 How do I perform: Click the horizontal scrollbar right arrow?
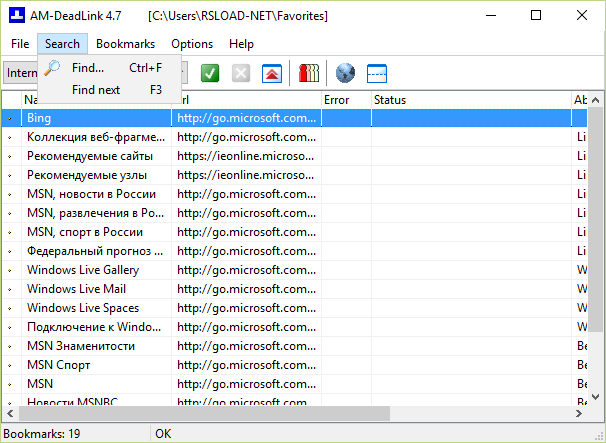point(579,414)
